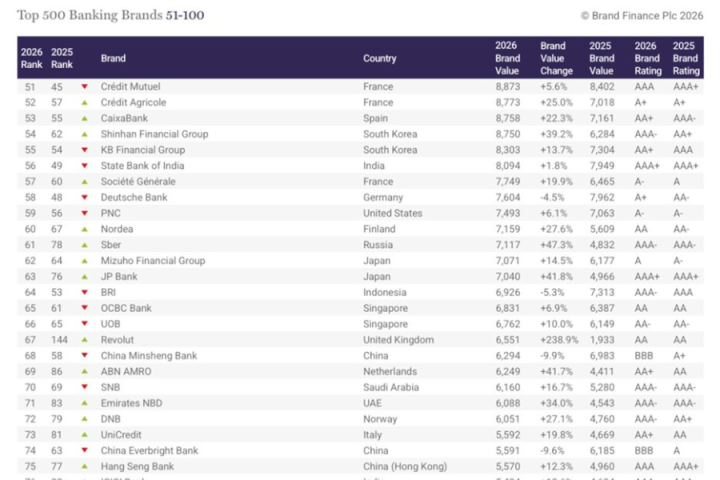Click Revolut's +238.9% brand value change
720x480 pixels.
tap(555, 340)
